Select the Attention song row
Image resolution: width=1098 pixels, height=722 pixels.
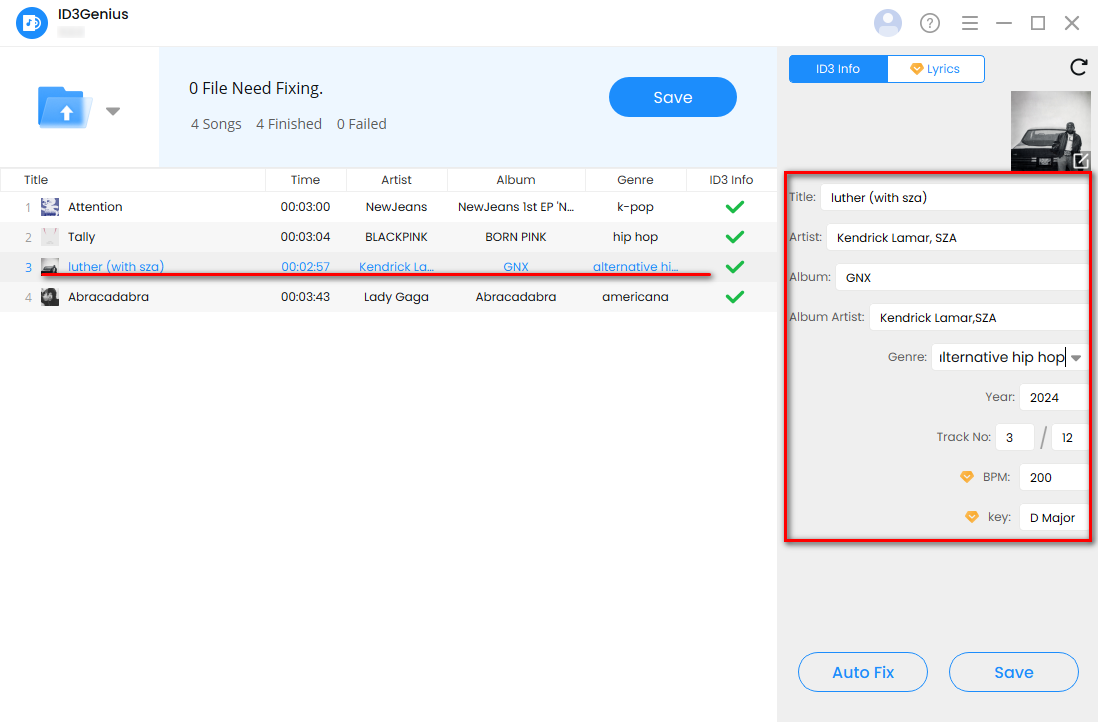point(389,207)
